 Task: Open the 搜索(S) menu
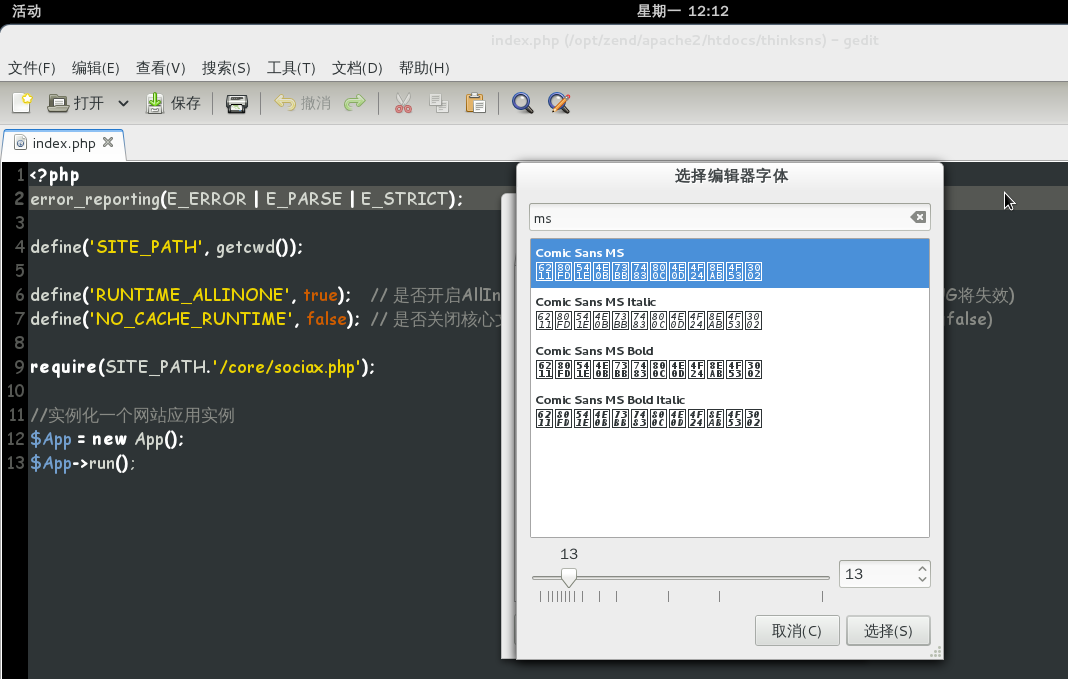click(x=226, y=68)
